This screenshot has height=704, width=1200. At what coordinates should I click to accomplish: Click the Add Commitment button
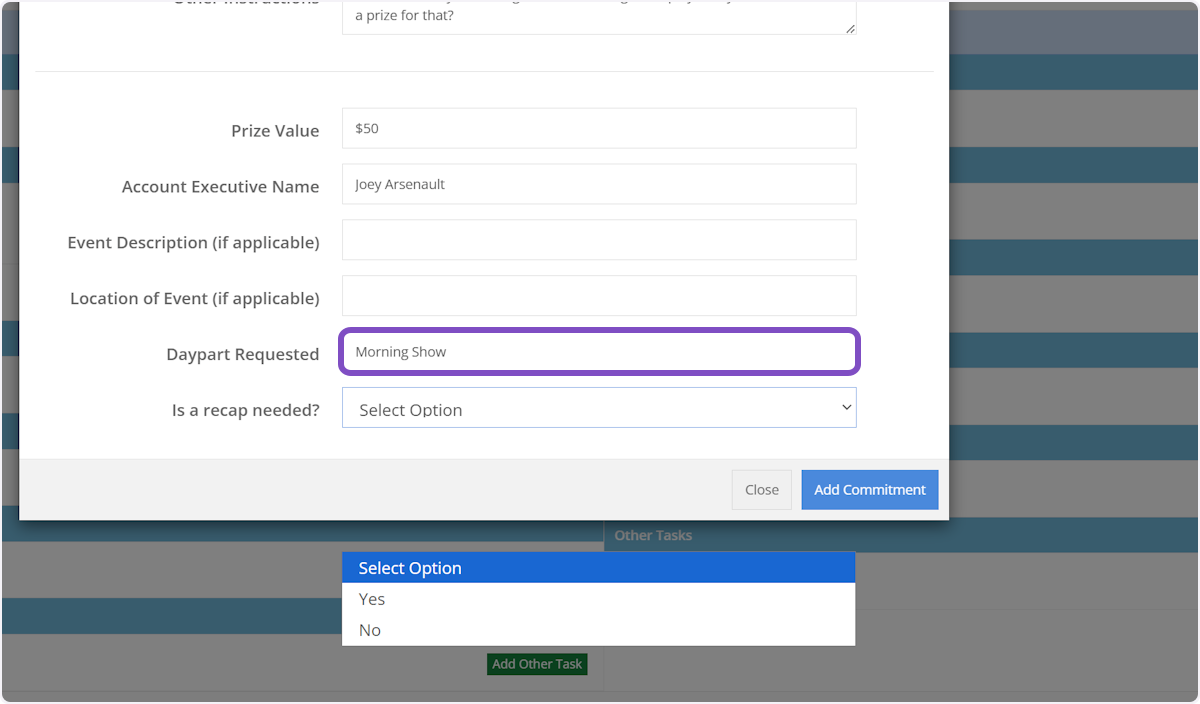point(869,490)
